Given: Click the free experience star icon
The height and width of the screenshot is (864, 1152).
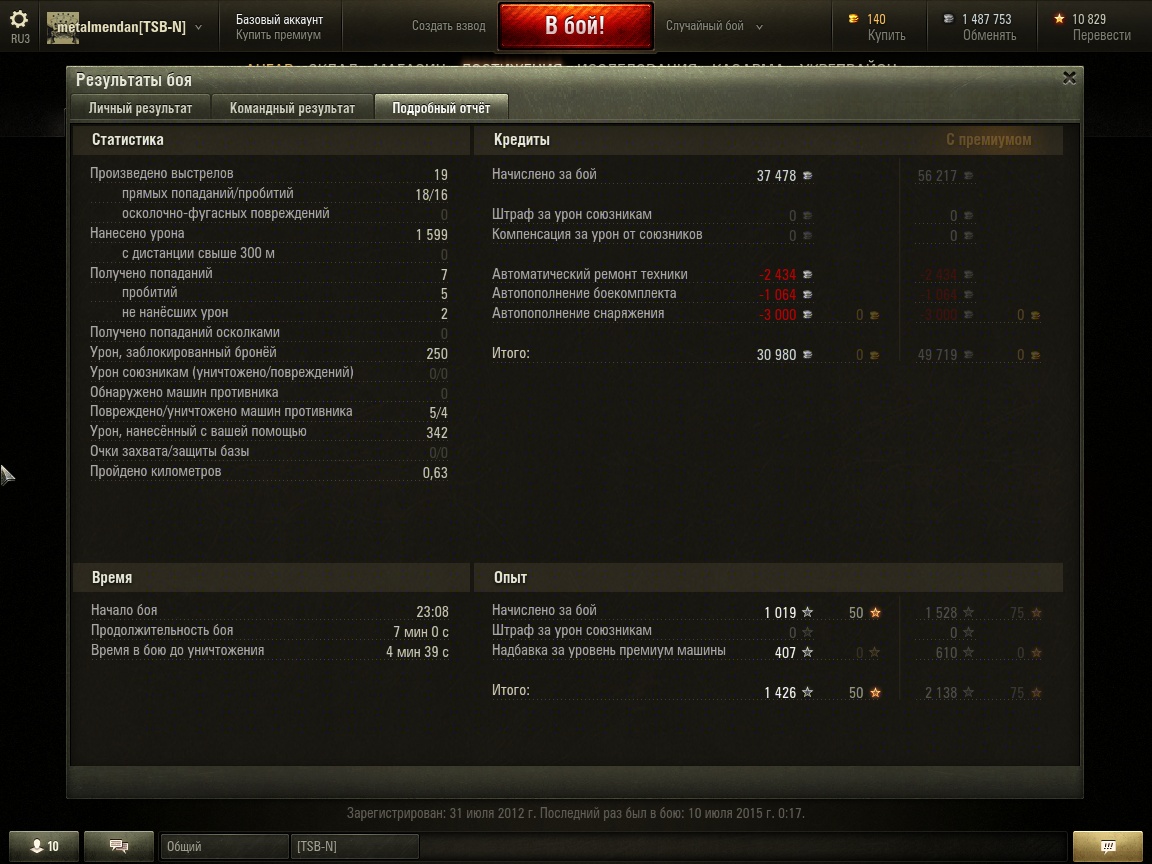Looking at the screenshot, I should [1059, 19].
